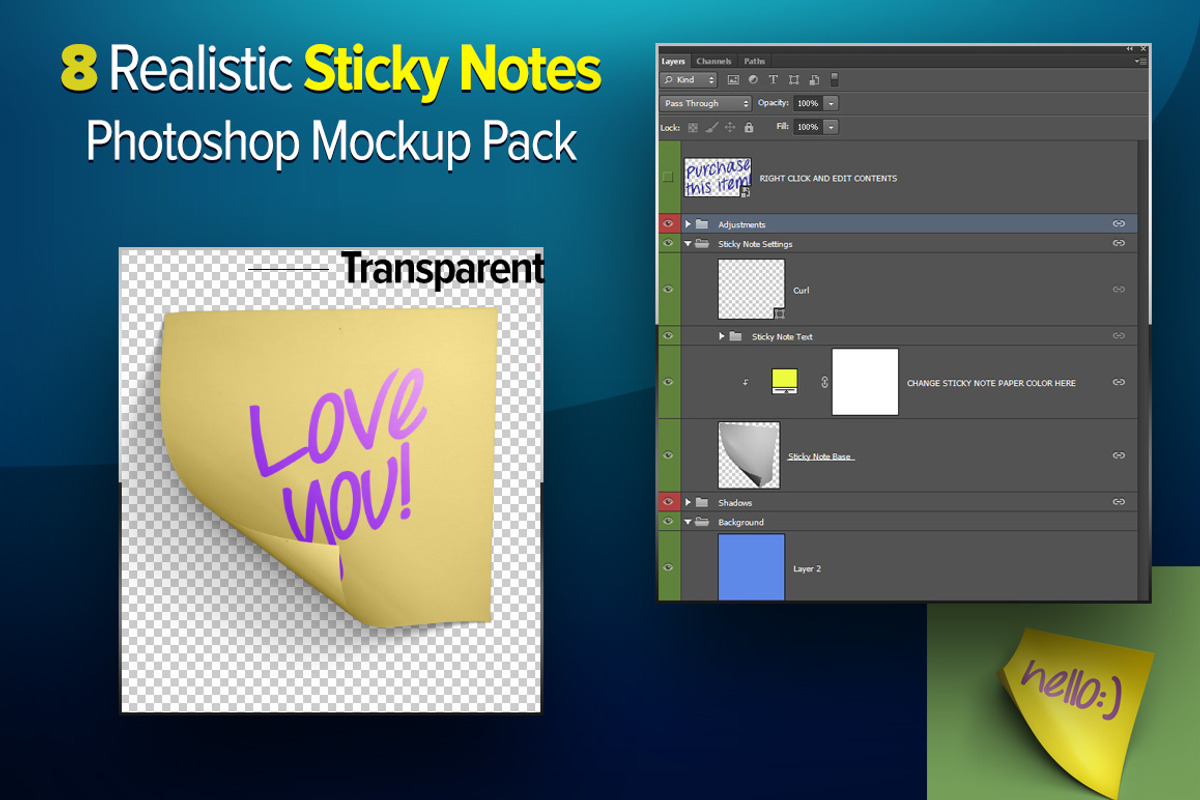This screenshot has height=800, width=1200.
Task: Hide the Shadows group visibility
Action: [x=668, y=502]
